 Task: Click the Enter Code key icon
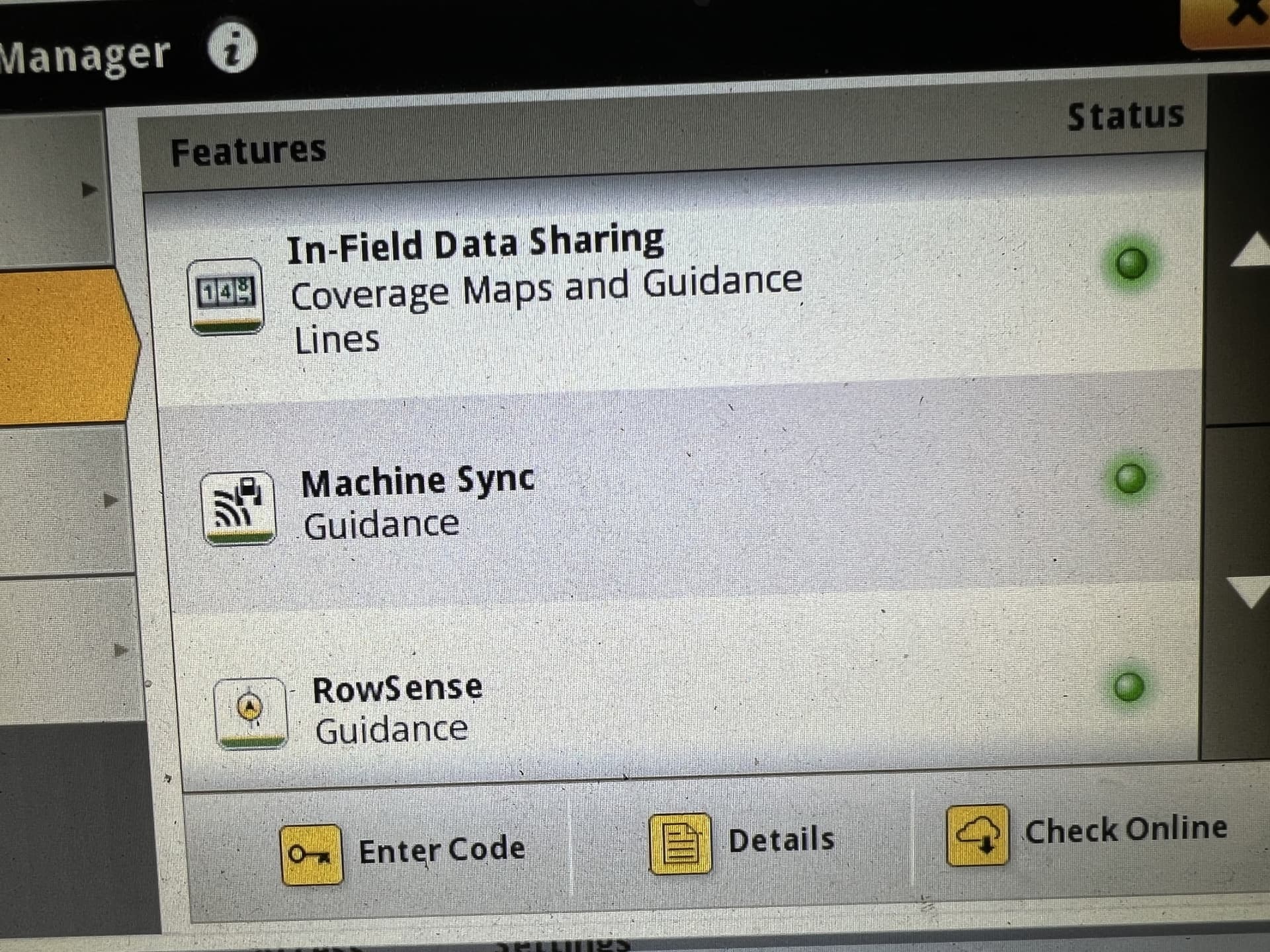312,855
